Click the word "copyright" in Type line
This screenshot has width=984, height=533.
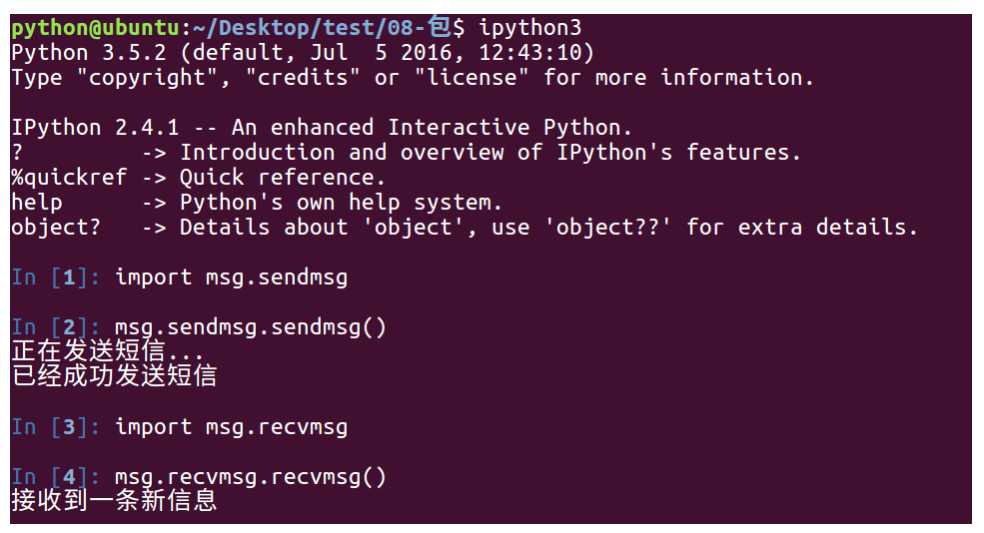tap(147, 78)
